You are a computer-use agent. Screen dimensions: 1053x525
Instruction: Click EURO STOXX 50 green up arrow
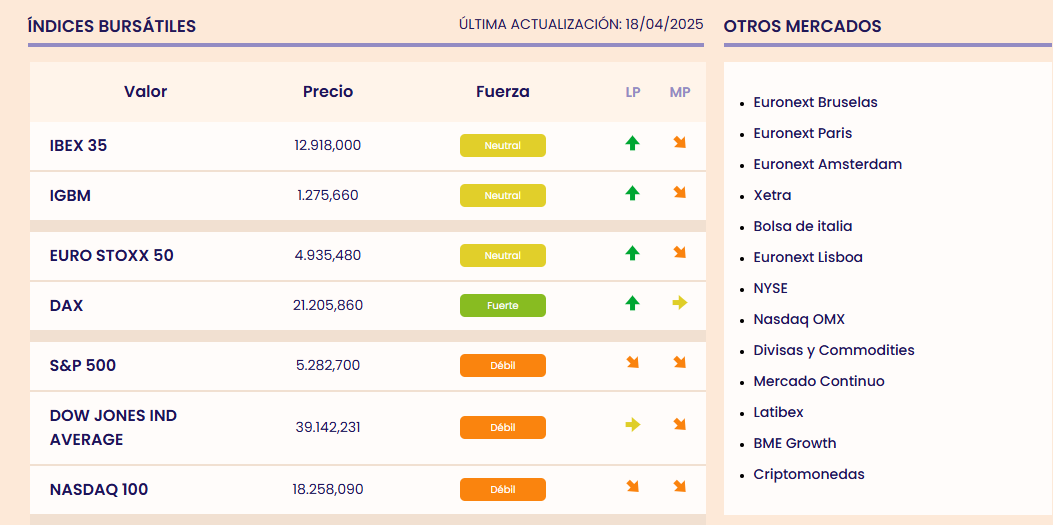(632, 254)
